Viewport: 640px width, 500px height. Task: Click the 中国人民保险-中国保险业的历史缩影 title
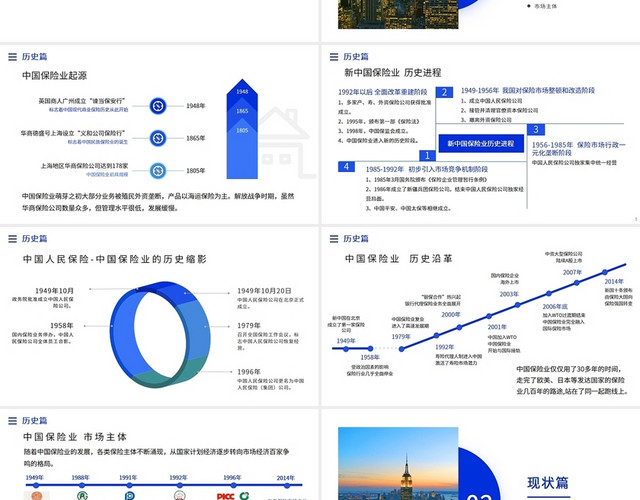coord(115,259)
